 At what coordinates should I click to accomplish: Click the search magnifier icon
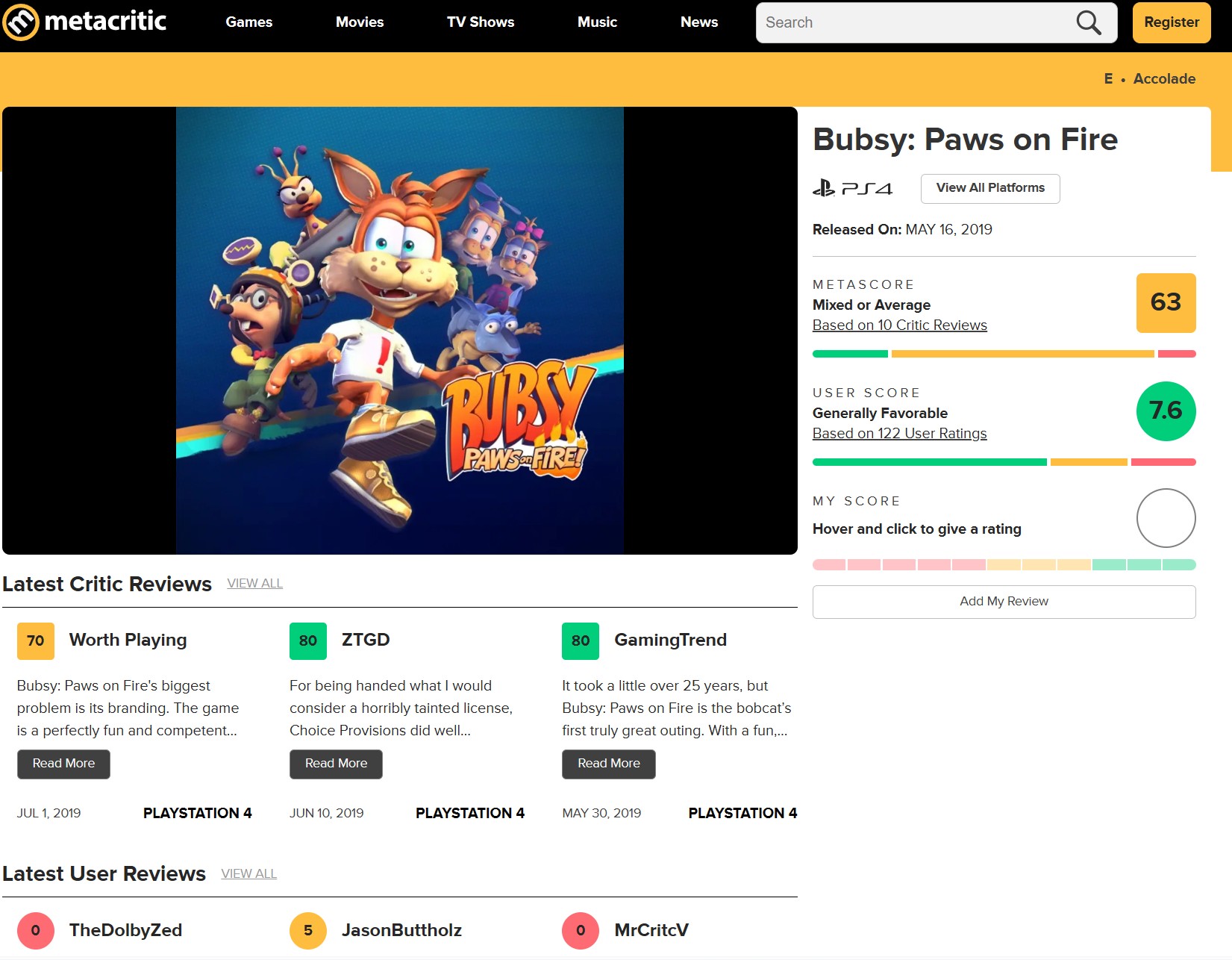[1089, 22]
